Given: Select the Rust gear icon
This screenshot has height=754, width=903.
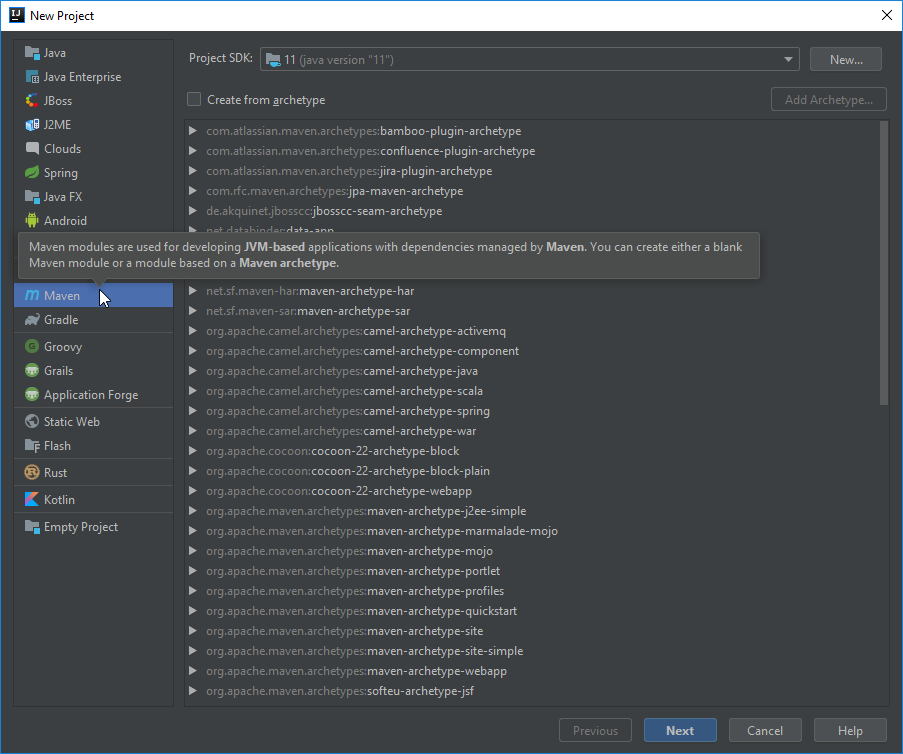Looking at the screenshot, I should [32, 473].
